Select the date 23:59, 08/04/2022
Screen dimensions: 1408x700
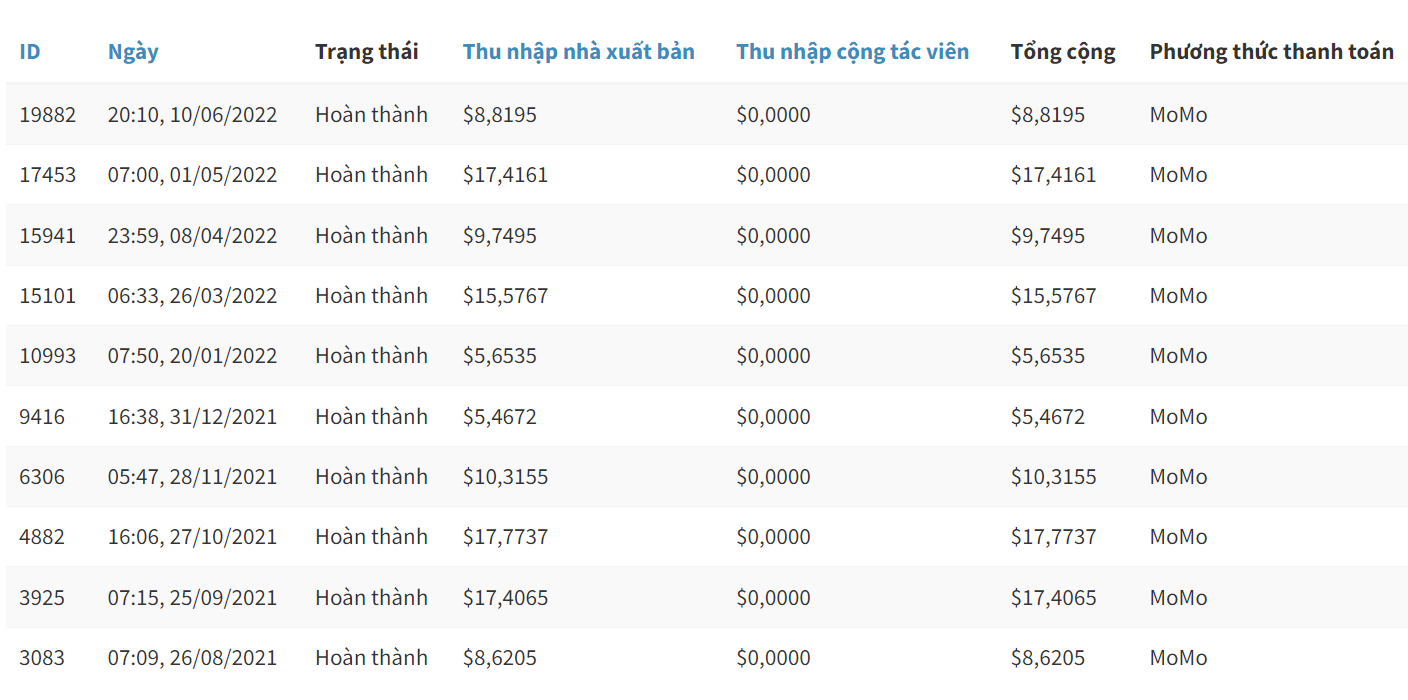click(x=192, y=236)
